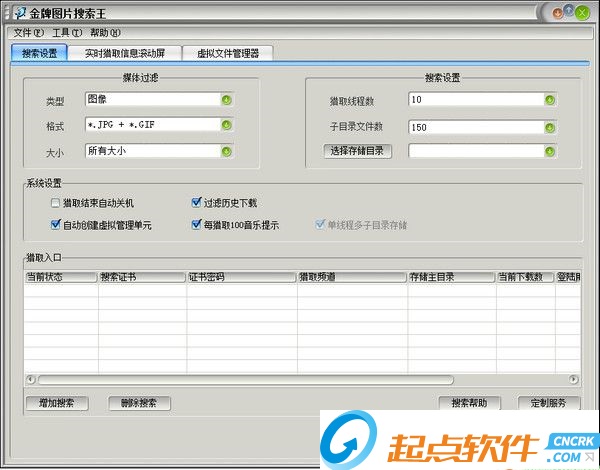Click the horizontal scrollbar thumb
600x470 pixels.
[x=246, y=380]
